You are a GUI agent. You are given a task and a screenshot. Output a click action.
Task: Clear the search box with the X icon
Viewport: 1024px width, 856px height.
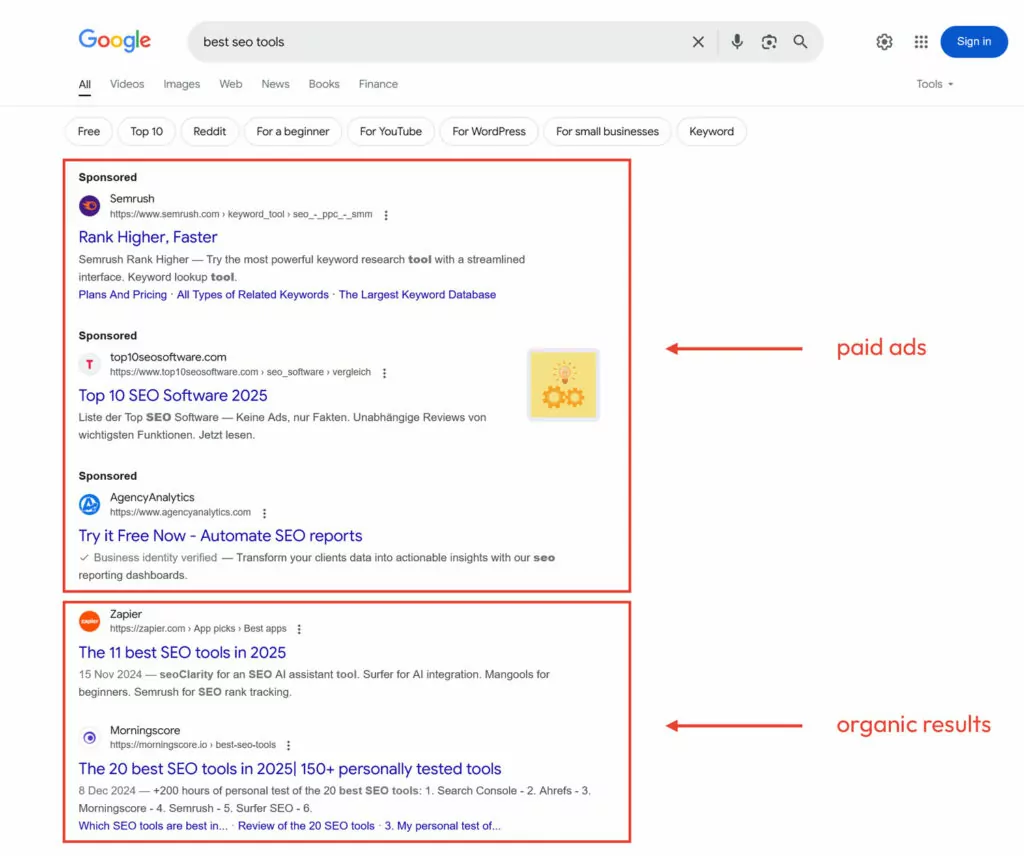click(x=698, y=42)
